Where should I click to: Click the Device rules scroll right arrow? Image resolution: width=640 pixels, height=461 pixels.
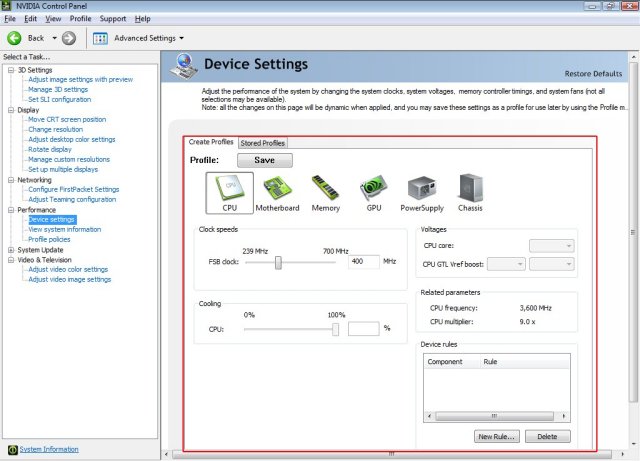(x=564, y=416)
